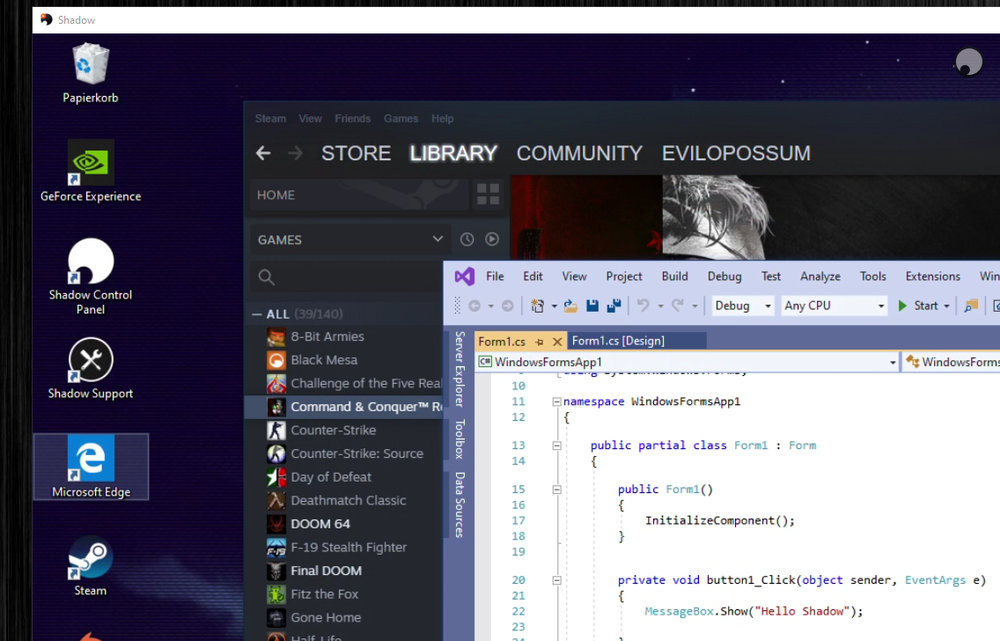Select the Microsoft Edge desktop shortcut

click(x=91, y=466)
